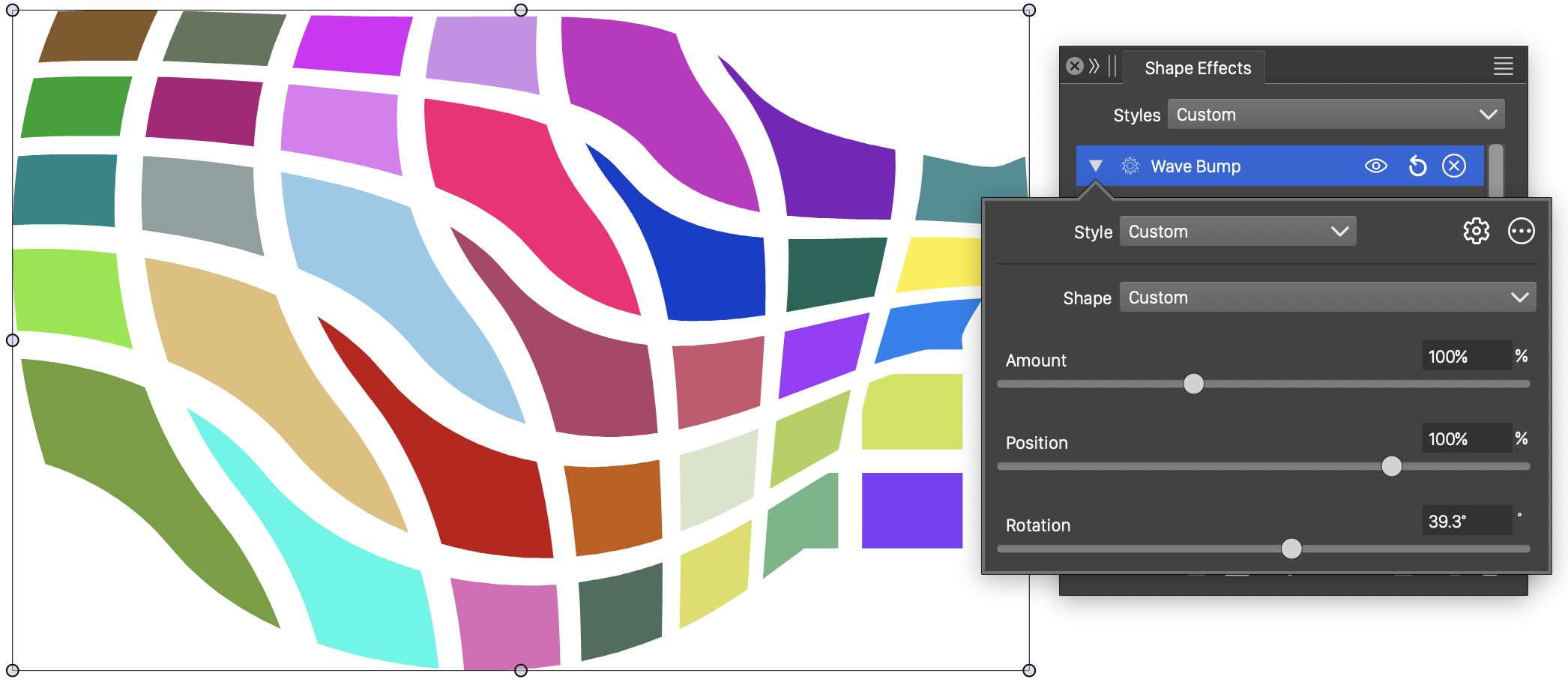
Task: Open the more options ellipsis button
Action: pyautogui.click(x=1521, y=232)
